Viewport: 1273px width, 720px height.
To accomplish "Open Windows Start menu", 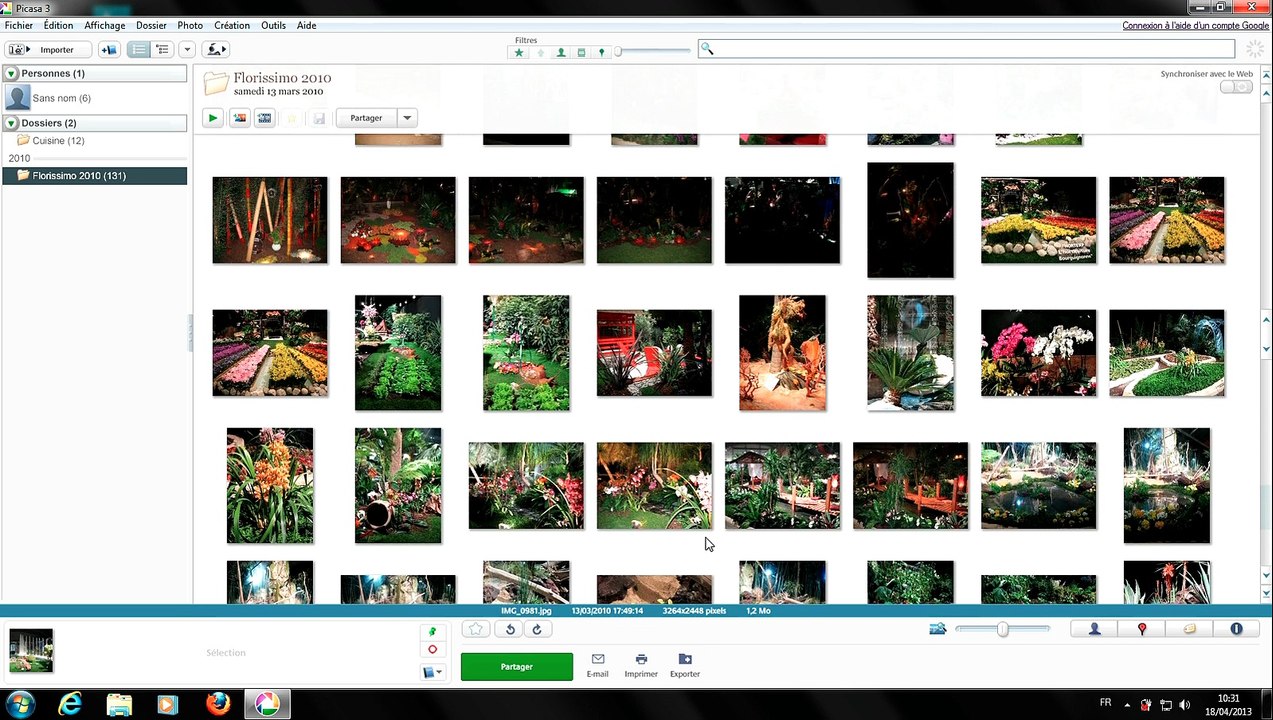I will (x=20, y=704).
